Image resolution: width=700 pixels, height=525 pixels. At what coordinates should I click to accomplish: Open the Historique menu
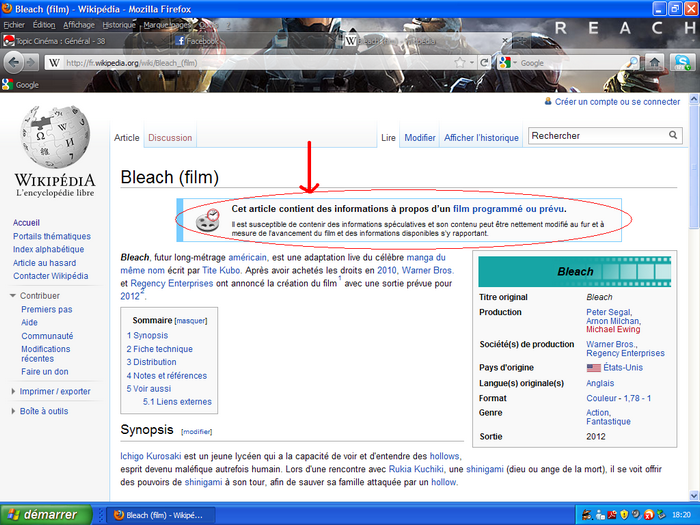(x=119, y=25)
